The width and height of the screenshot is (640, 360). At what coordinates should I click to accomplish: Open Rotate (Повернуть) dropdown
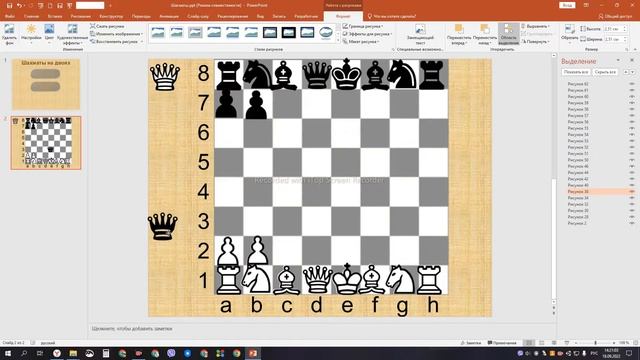coord(535,42)
